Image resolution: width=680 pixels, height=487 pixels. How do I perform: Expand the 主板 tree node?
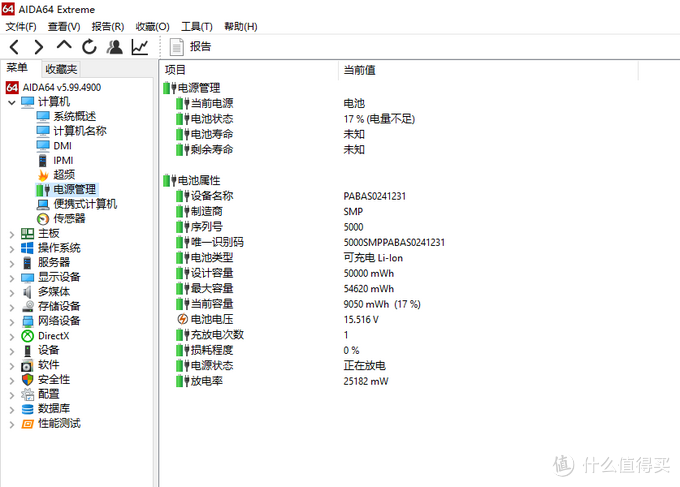point(12,234)
